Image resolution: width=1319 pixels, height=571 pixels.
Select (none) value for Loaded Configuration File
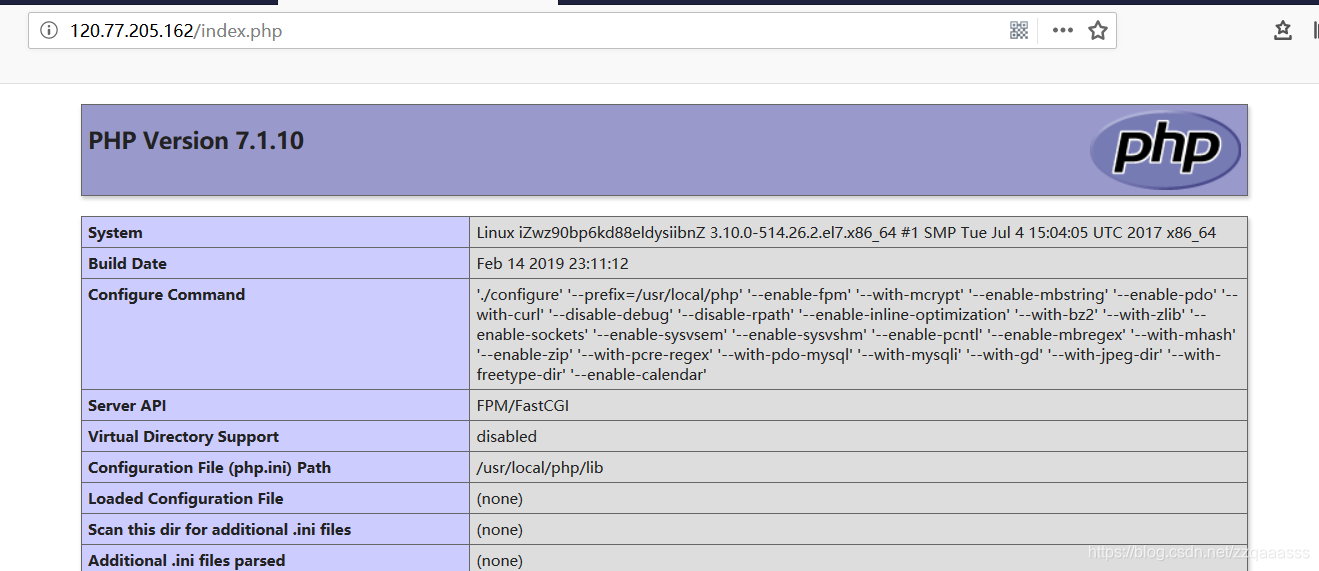[500, 499]
